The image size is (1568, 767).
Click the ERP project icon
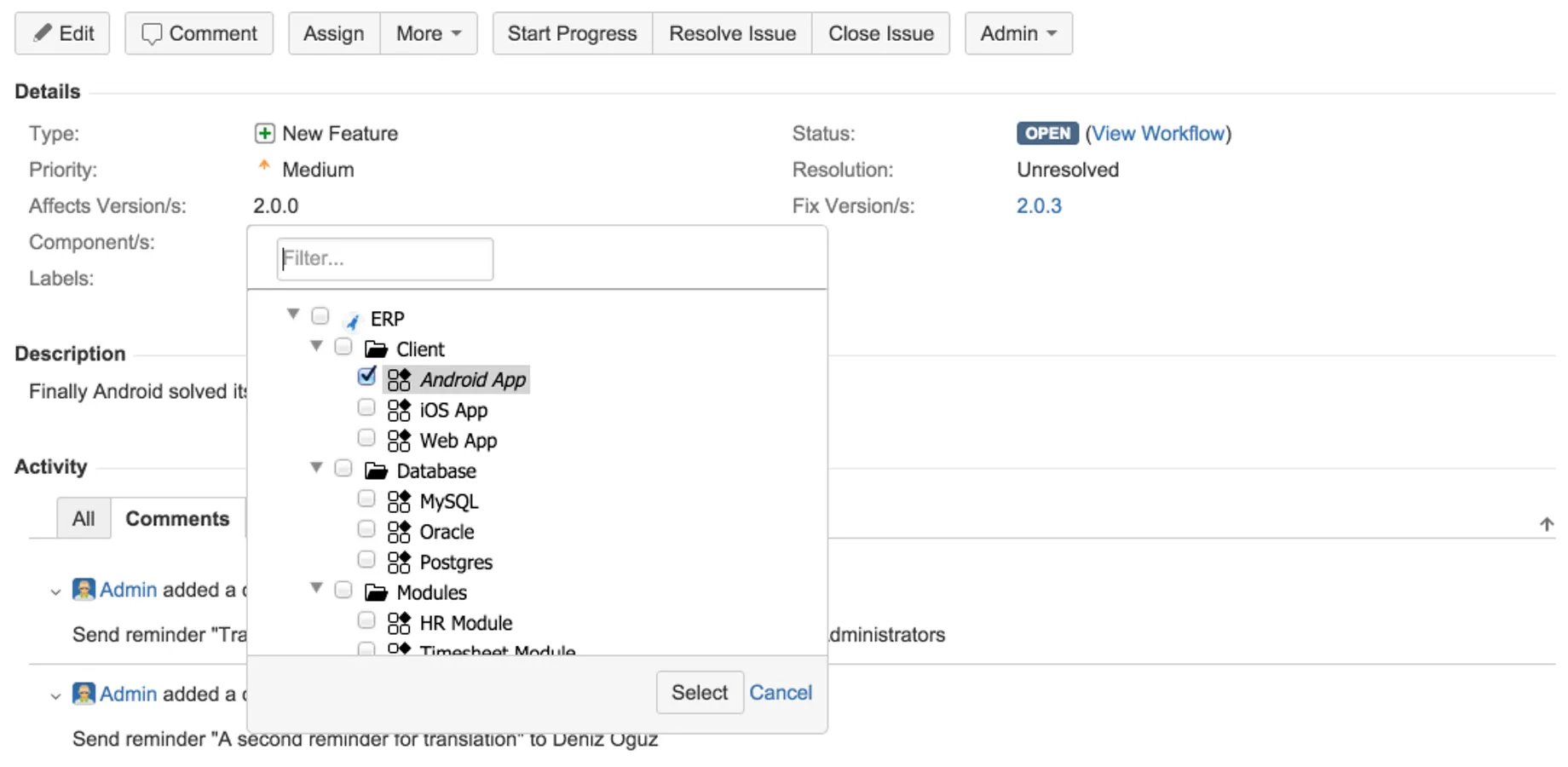(x=352, y=320)
